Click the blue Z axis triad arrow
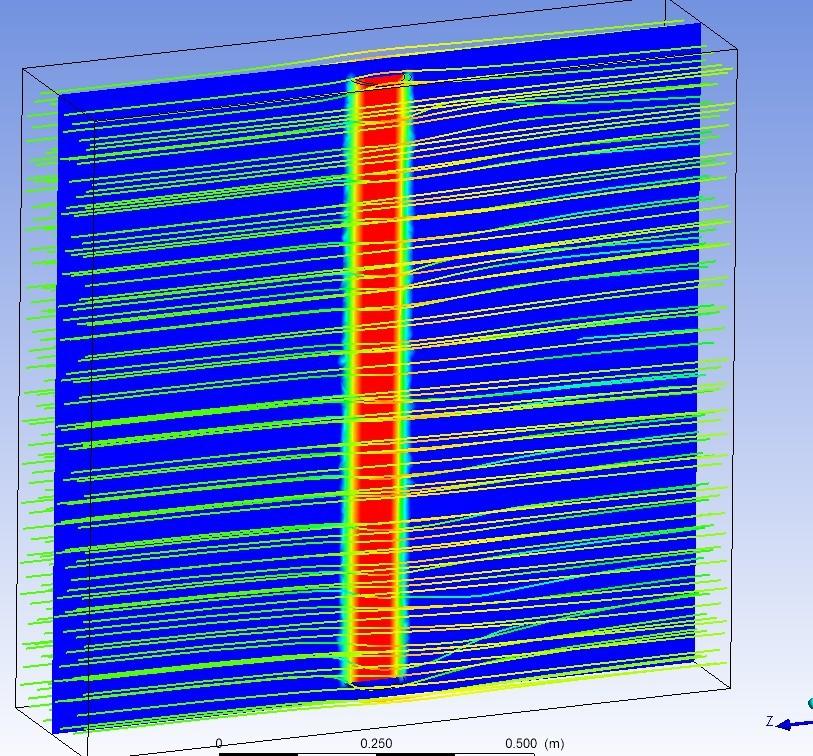The width and height of the screenshot is (813, 756). tap(796, 724)
